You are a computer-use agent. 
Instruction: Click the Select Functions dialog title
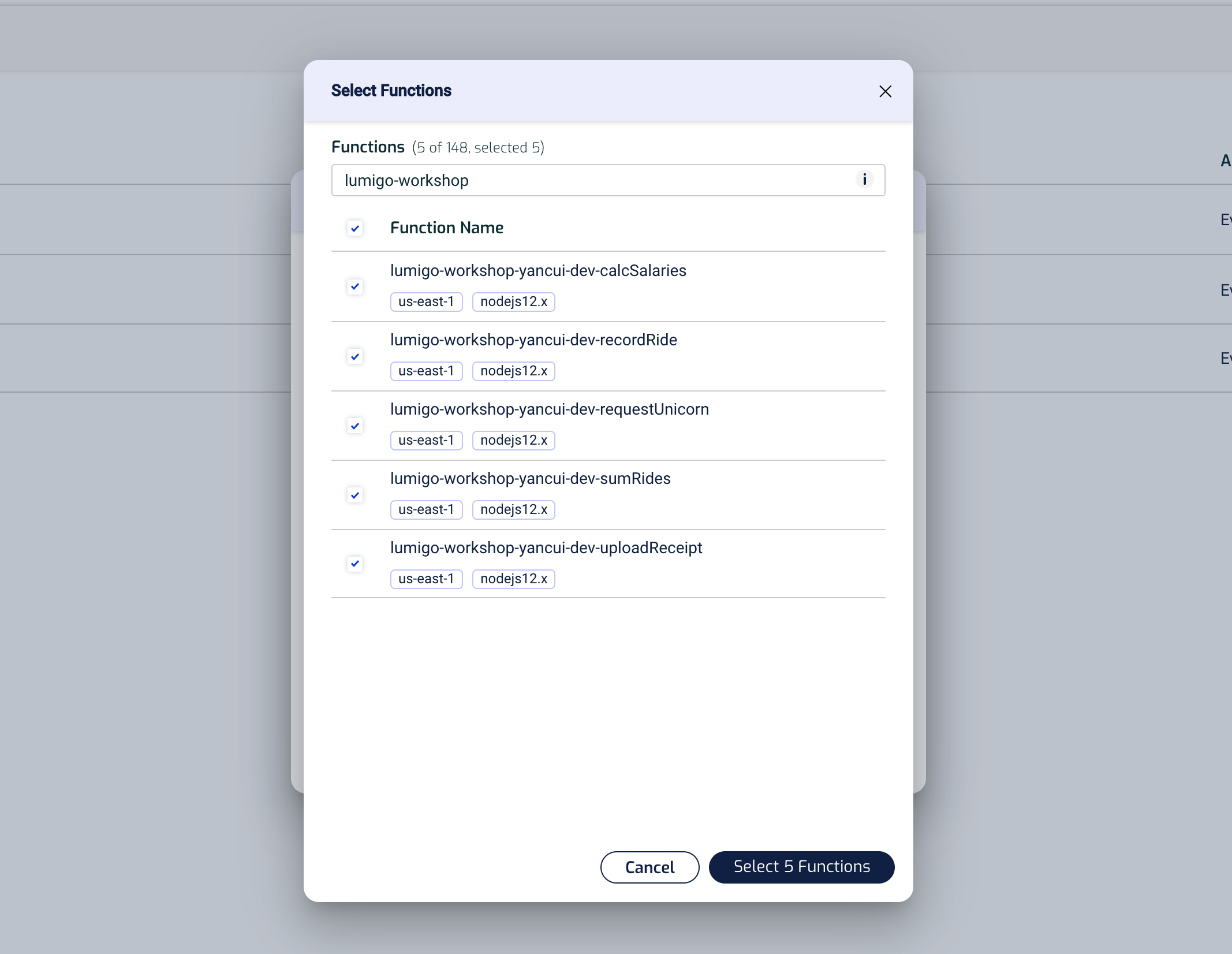click(391, 91)
